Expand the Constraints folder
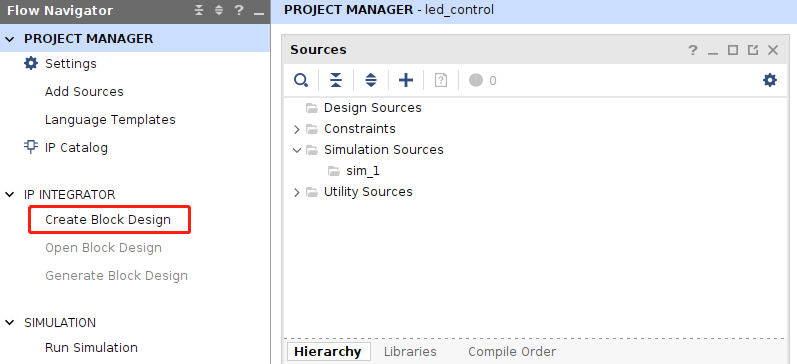 tap(297, 129)
